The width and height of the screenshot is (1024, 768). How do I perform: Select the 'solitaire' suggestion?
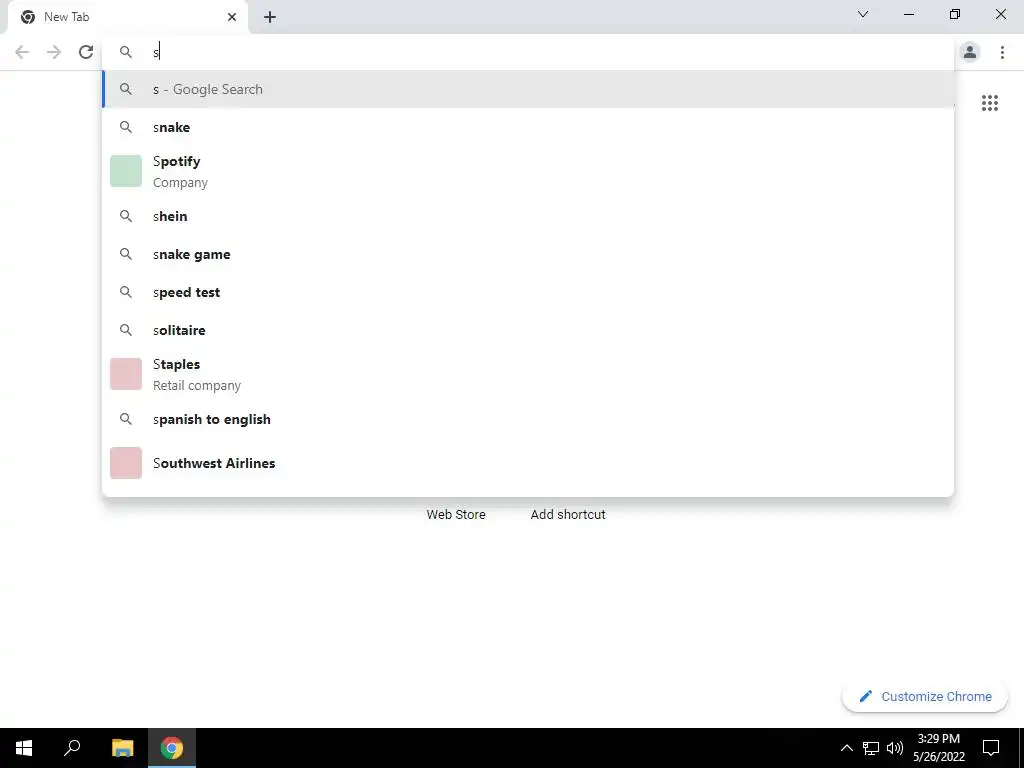click(528, 330)
